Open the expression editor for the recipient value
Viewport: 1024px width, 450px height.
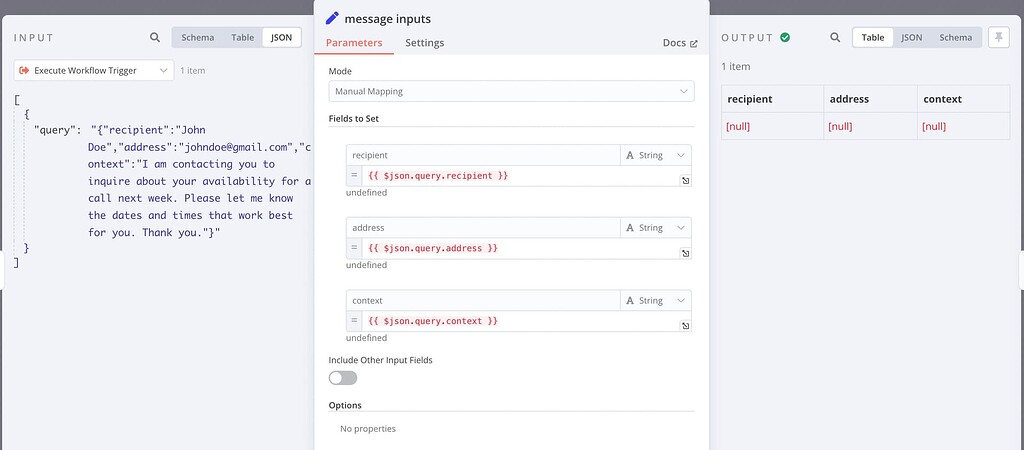[x=685, y=180]
